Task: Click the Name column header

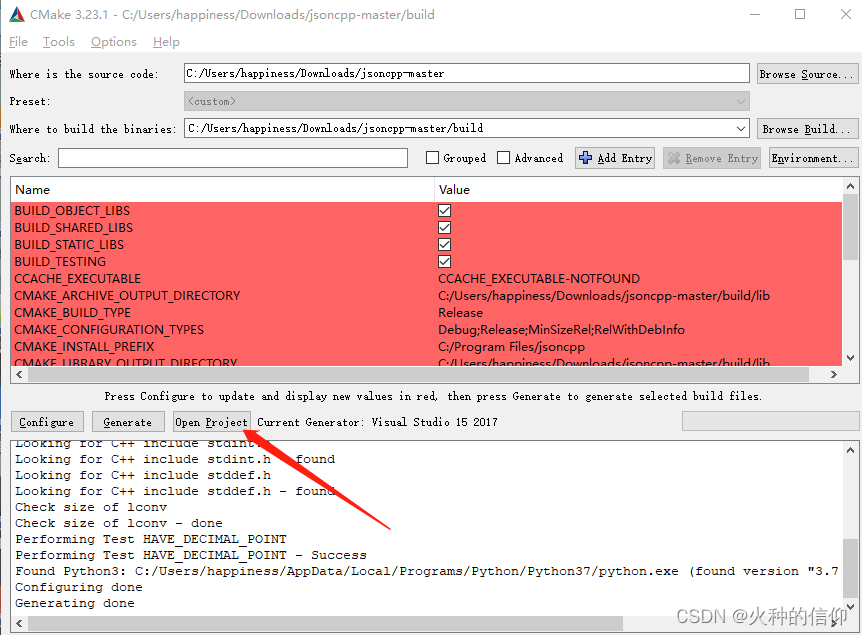Action: (x=222, y=190)
